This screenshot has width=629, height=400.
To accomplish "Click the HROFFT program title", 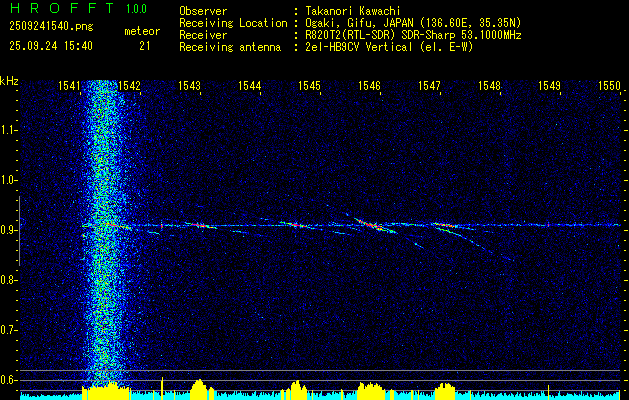I will [62, 8].
